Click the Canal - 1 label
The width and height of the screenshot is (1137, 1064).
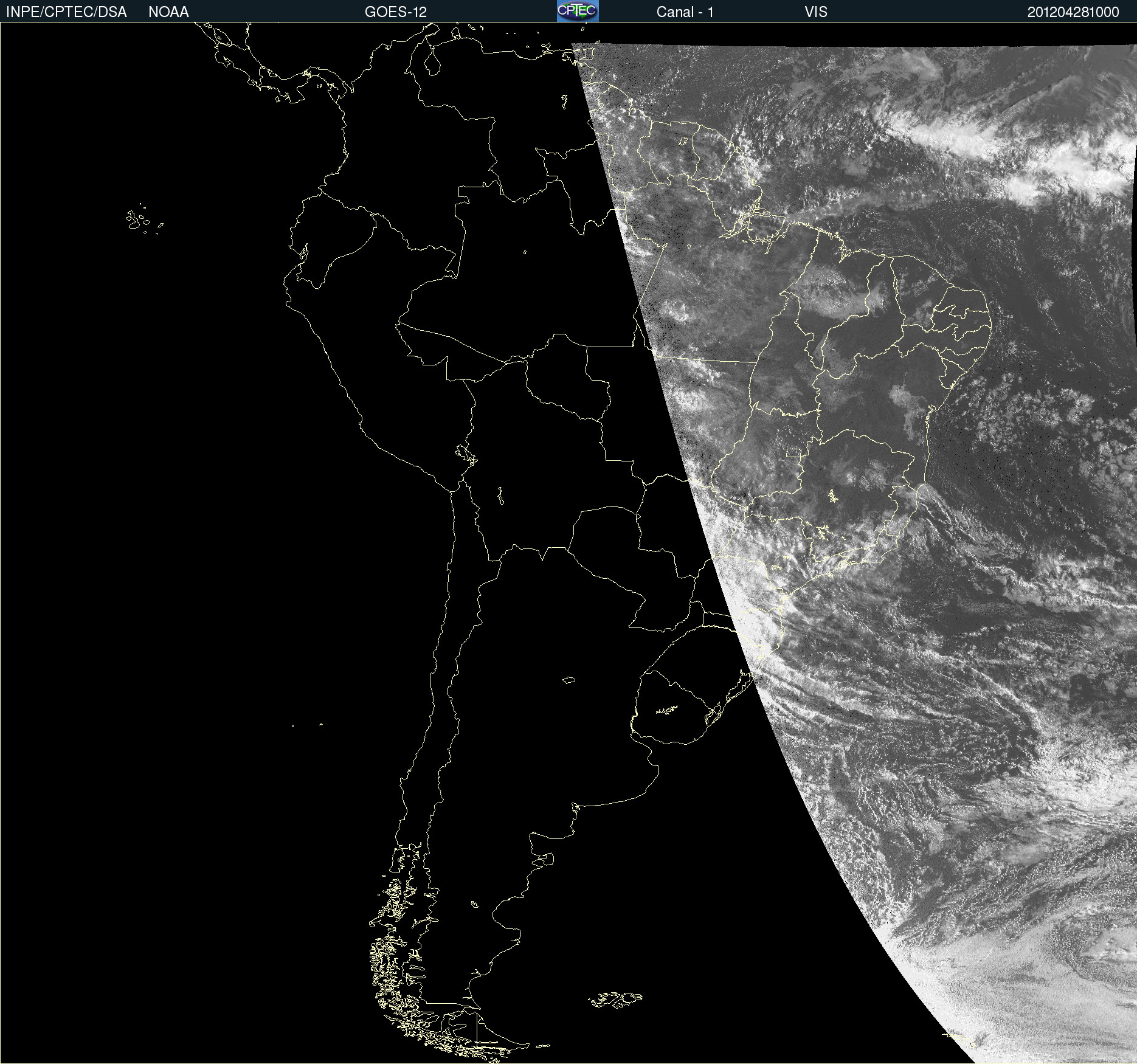point(685,12)
